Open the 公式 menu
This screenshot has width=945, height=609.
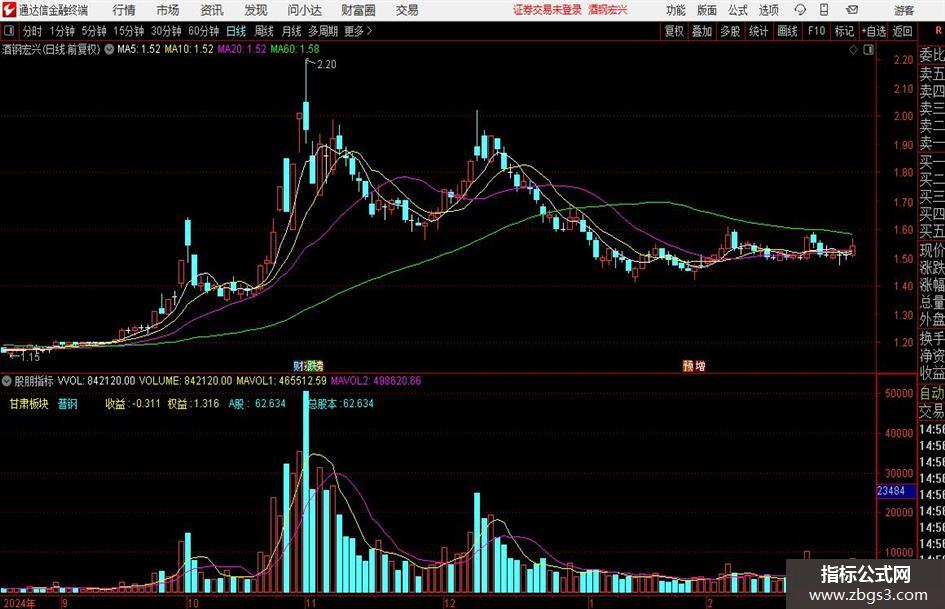tap(738, 10)
